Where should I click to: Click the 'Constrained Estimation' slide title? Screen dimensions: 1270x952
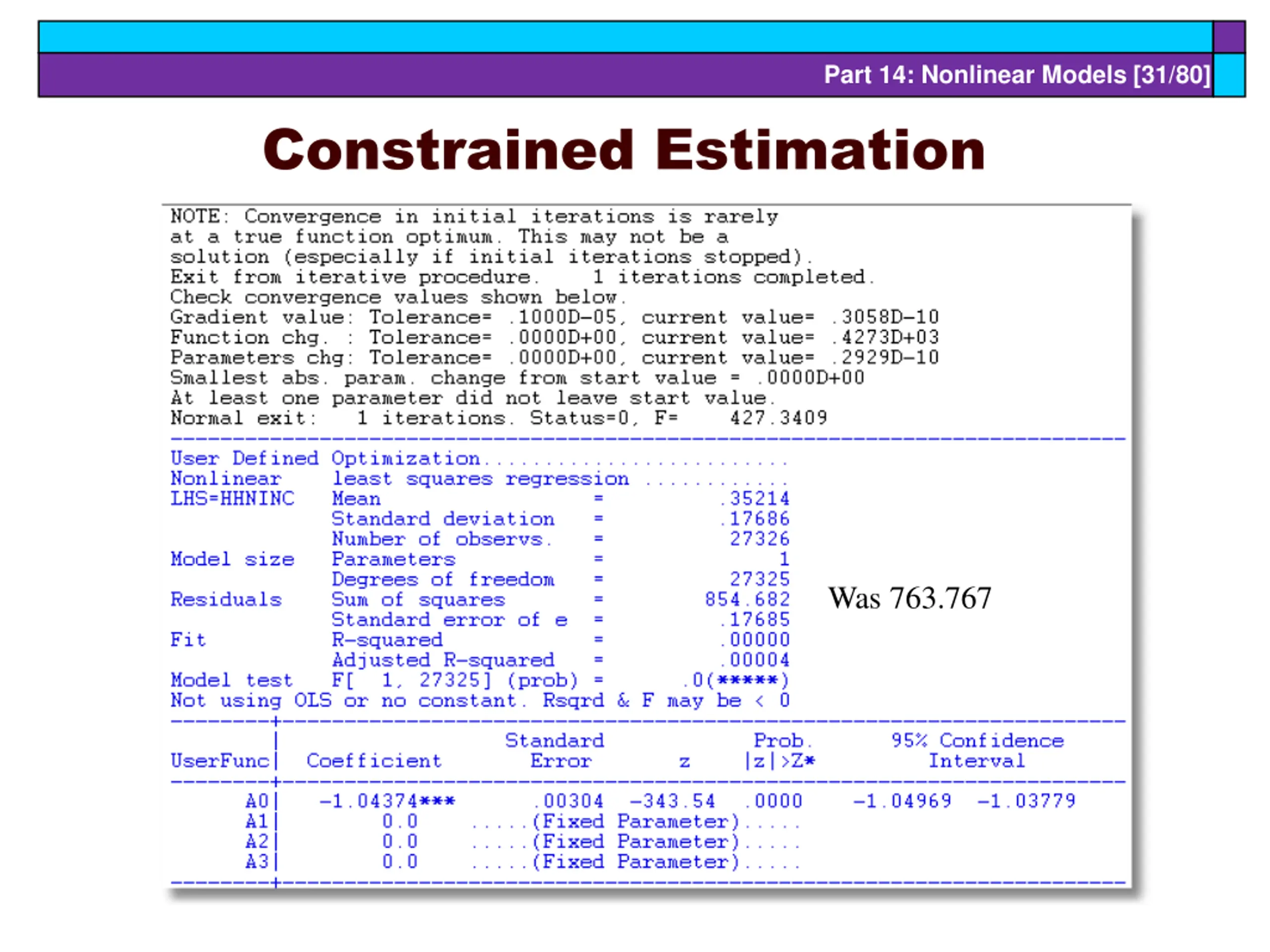point(624,150)
